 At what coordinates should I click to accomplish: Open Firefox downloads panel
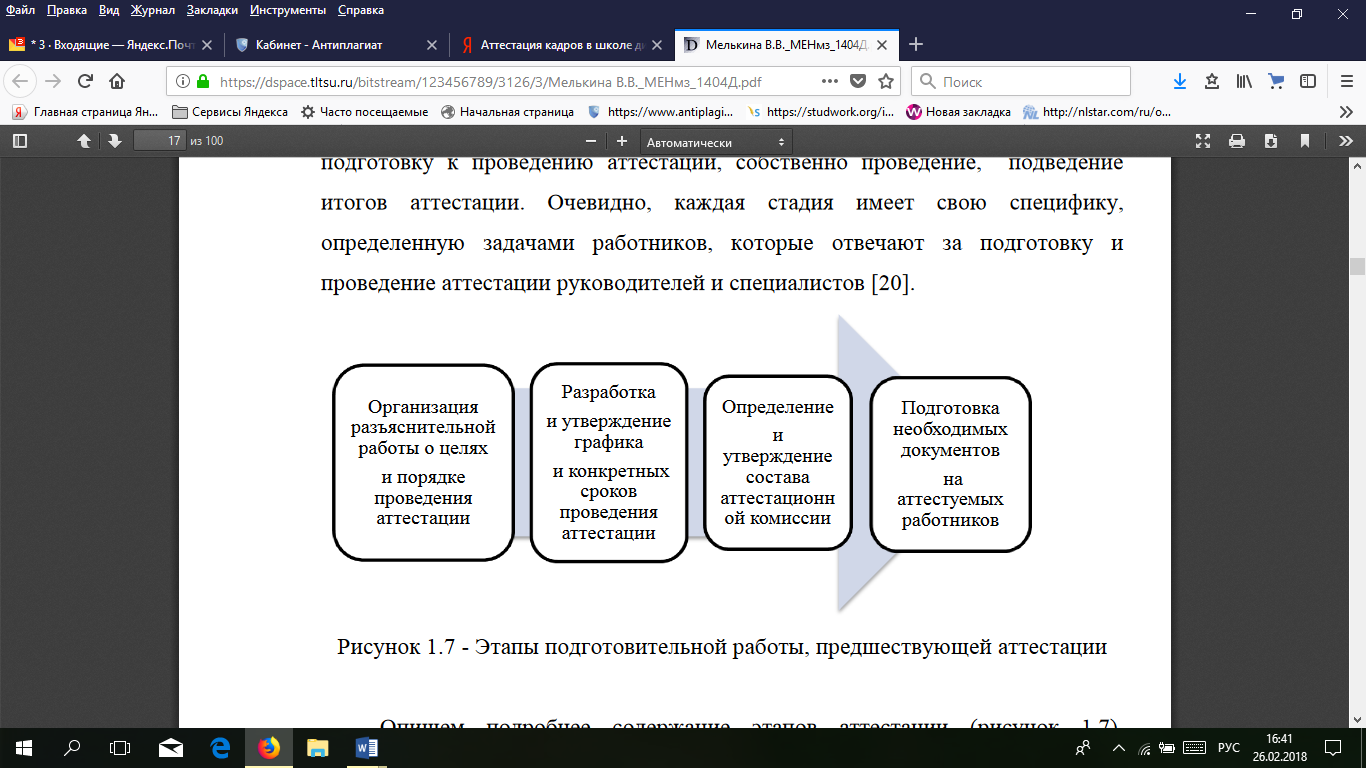[x=1180, y=82]
